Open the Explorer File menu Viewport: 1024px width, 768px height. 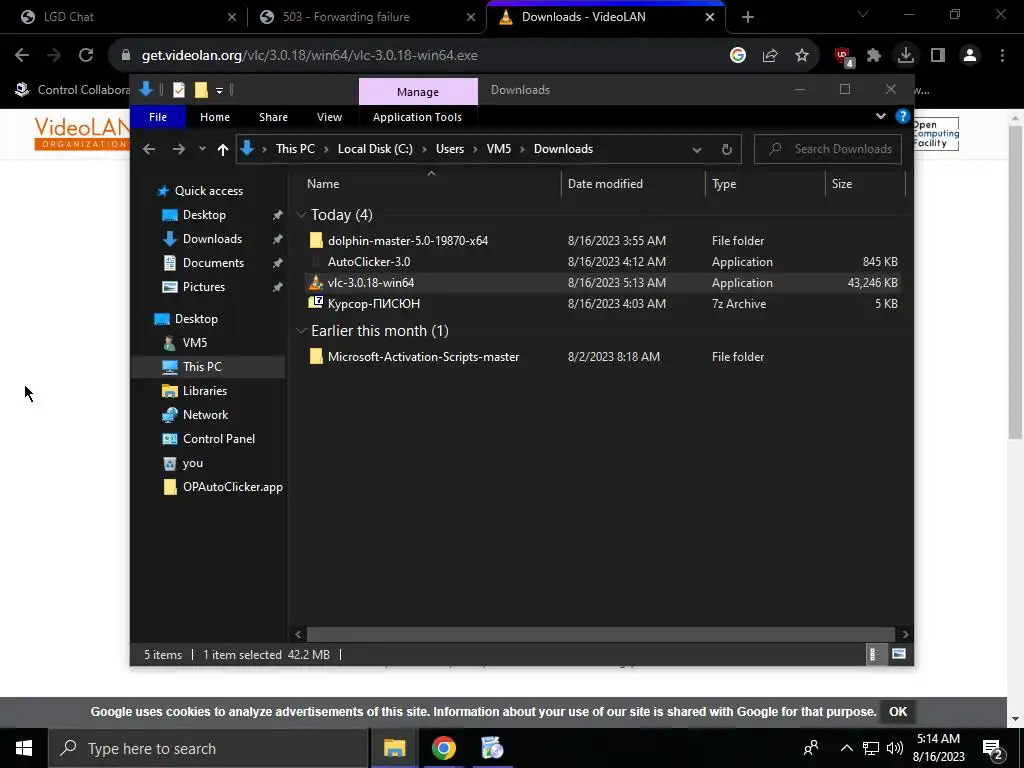click(x=158, y=117)
